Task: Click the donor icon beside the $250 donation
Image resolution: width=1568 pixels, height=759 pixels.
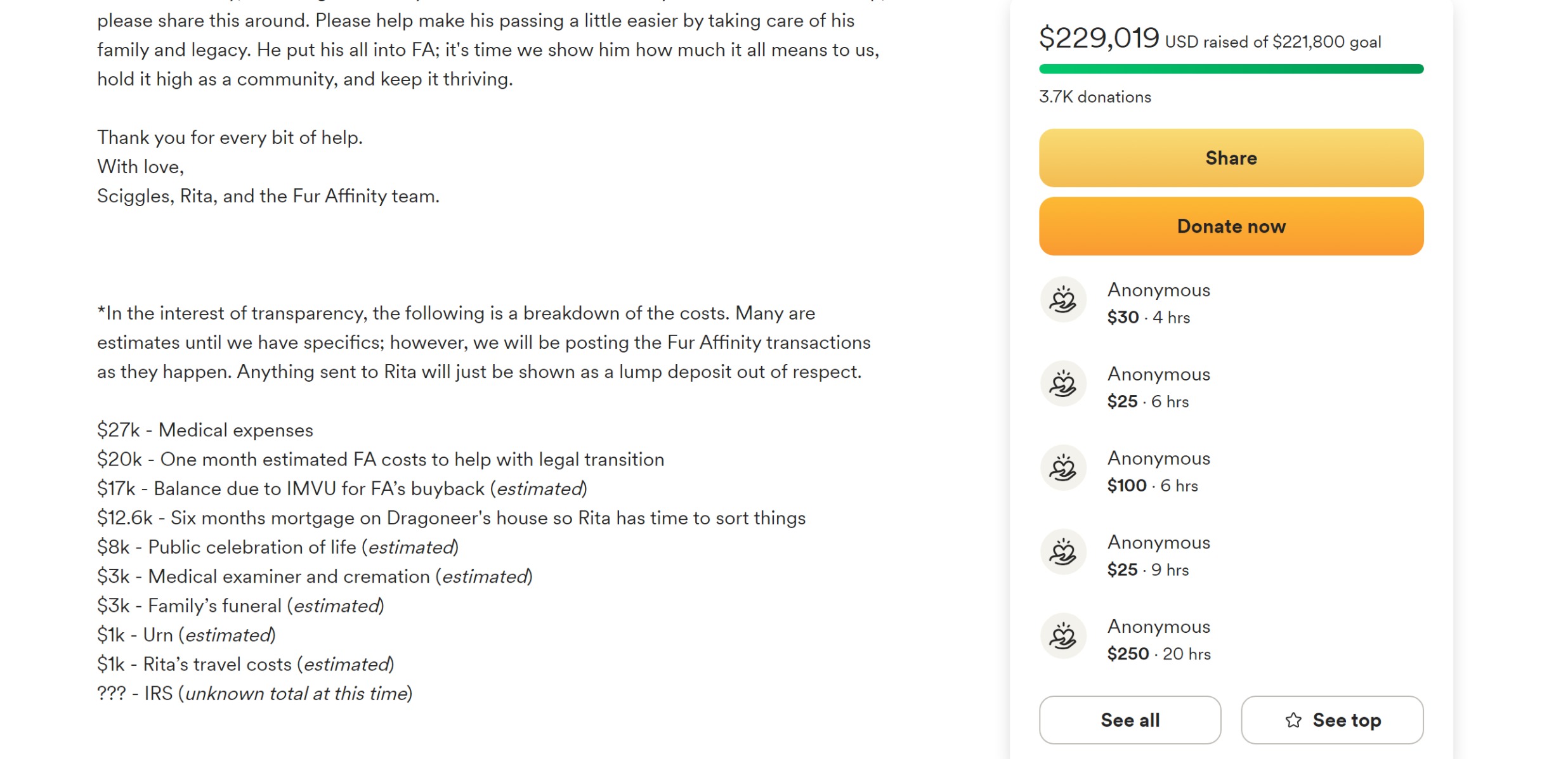Action: [x=1063, y=636]
